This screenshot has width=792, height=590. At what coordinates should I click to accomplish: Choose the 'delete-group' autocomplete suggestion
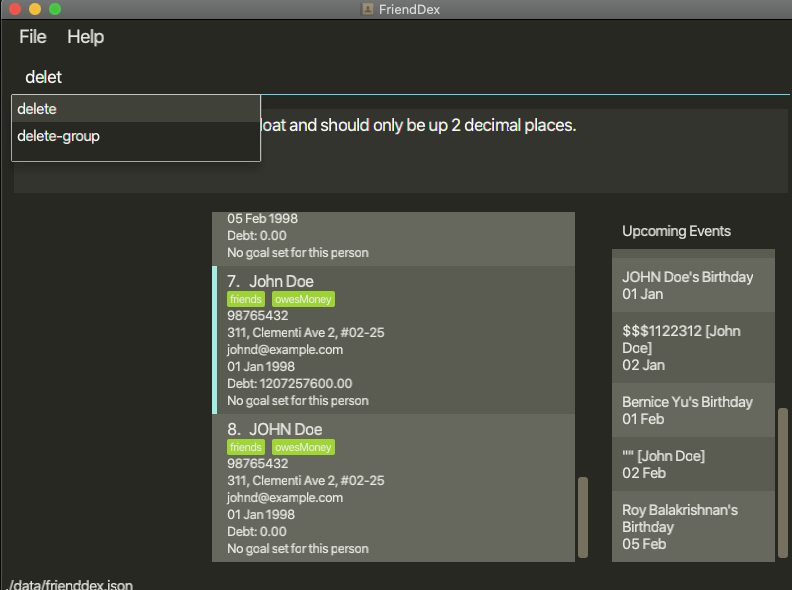pos(136,136)
